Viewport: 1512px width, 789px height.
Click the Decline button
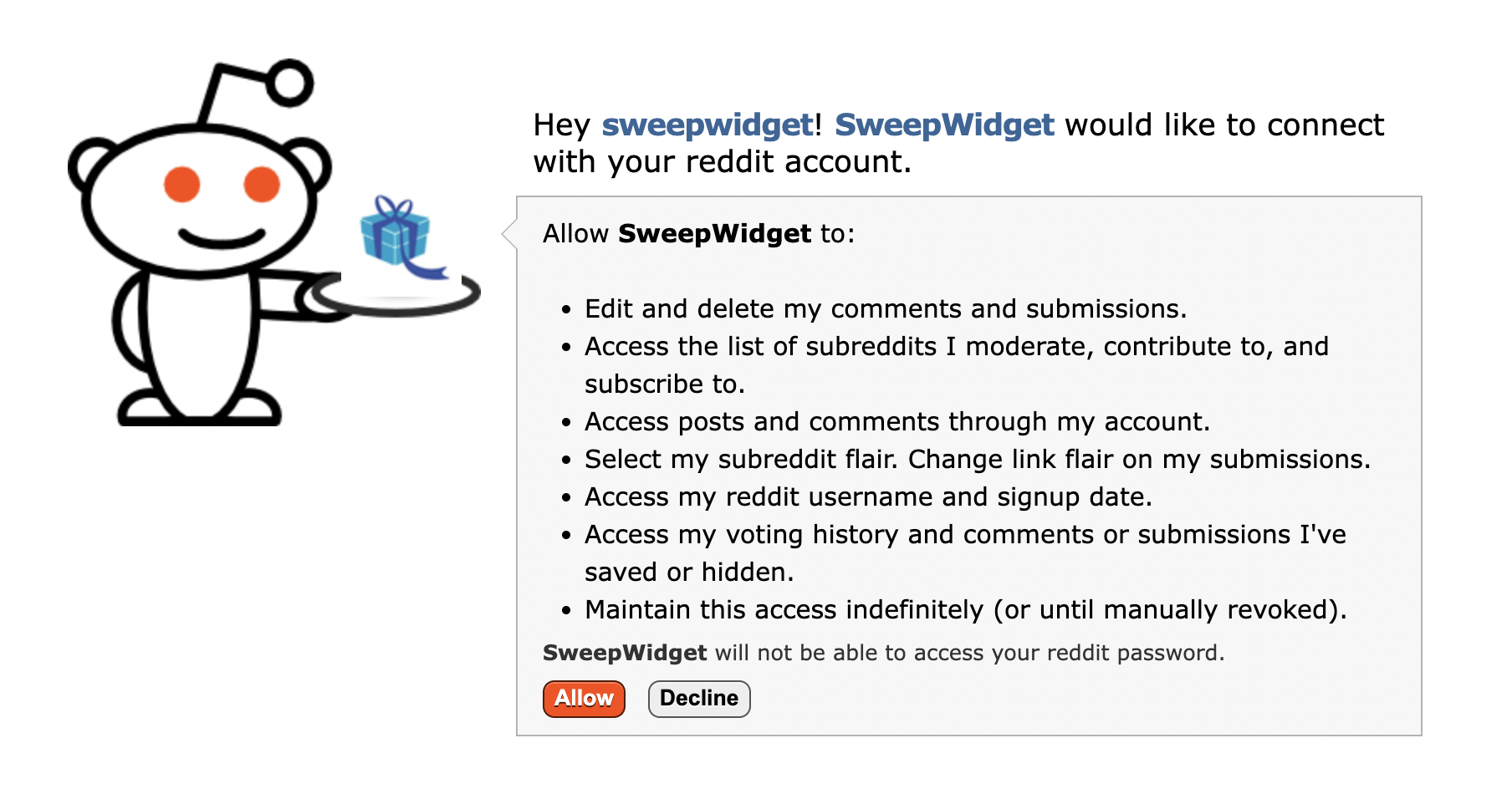tap(699, 699)
